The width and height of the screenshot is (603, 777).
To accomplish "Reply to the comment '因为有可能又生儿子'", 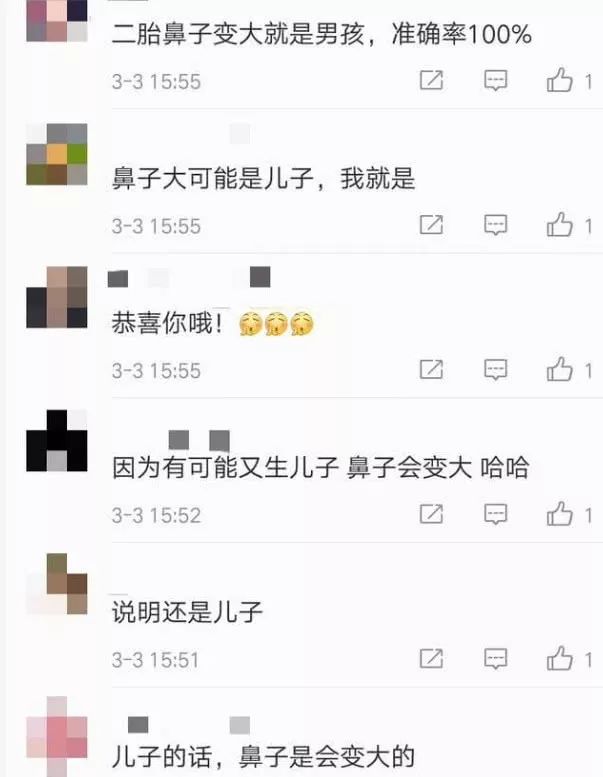I will (495, 514).
